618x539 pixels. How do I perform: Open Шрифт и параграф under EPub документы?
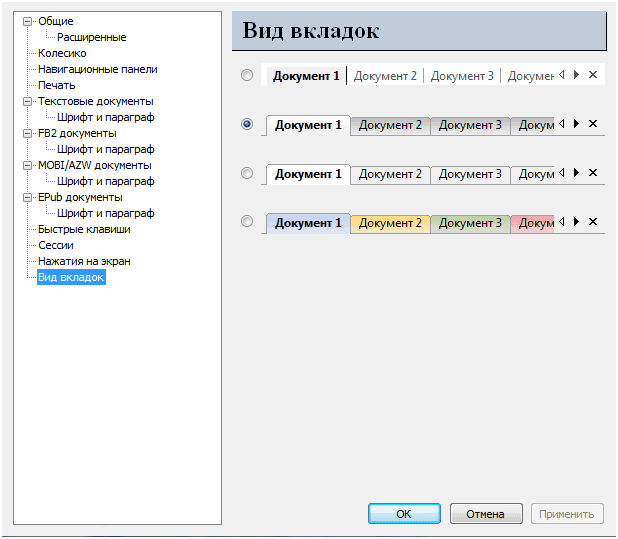pyautogui.click(x=106, y=213)
